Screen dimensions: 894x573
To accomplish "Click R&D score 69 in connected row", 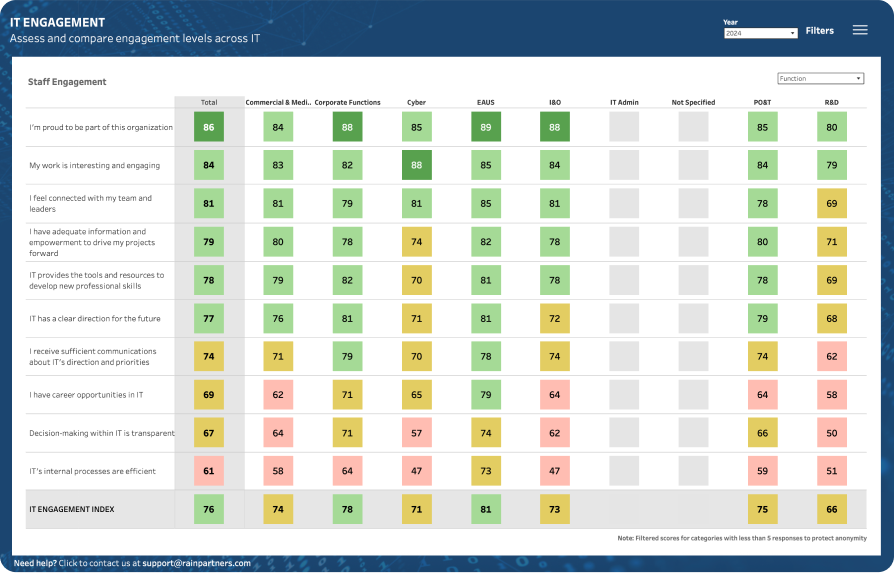I will pyautogui.click(x=831, y=203).
